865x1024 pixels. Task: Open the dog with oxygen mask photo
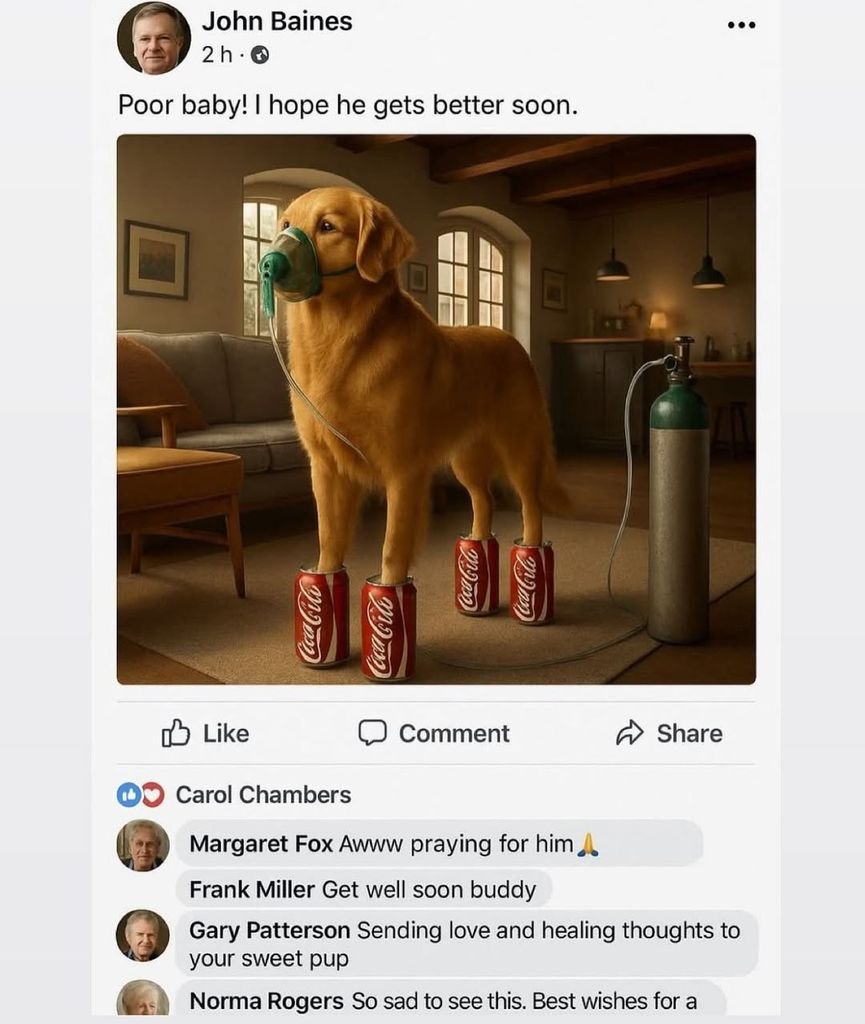pyautogui.click(x=436, y=409)
